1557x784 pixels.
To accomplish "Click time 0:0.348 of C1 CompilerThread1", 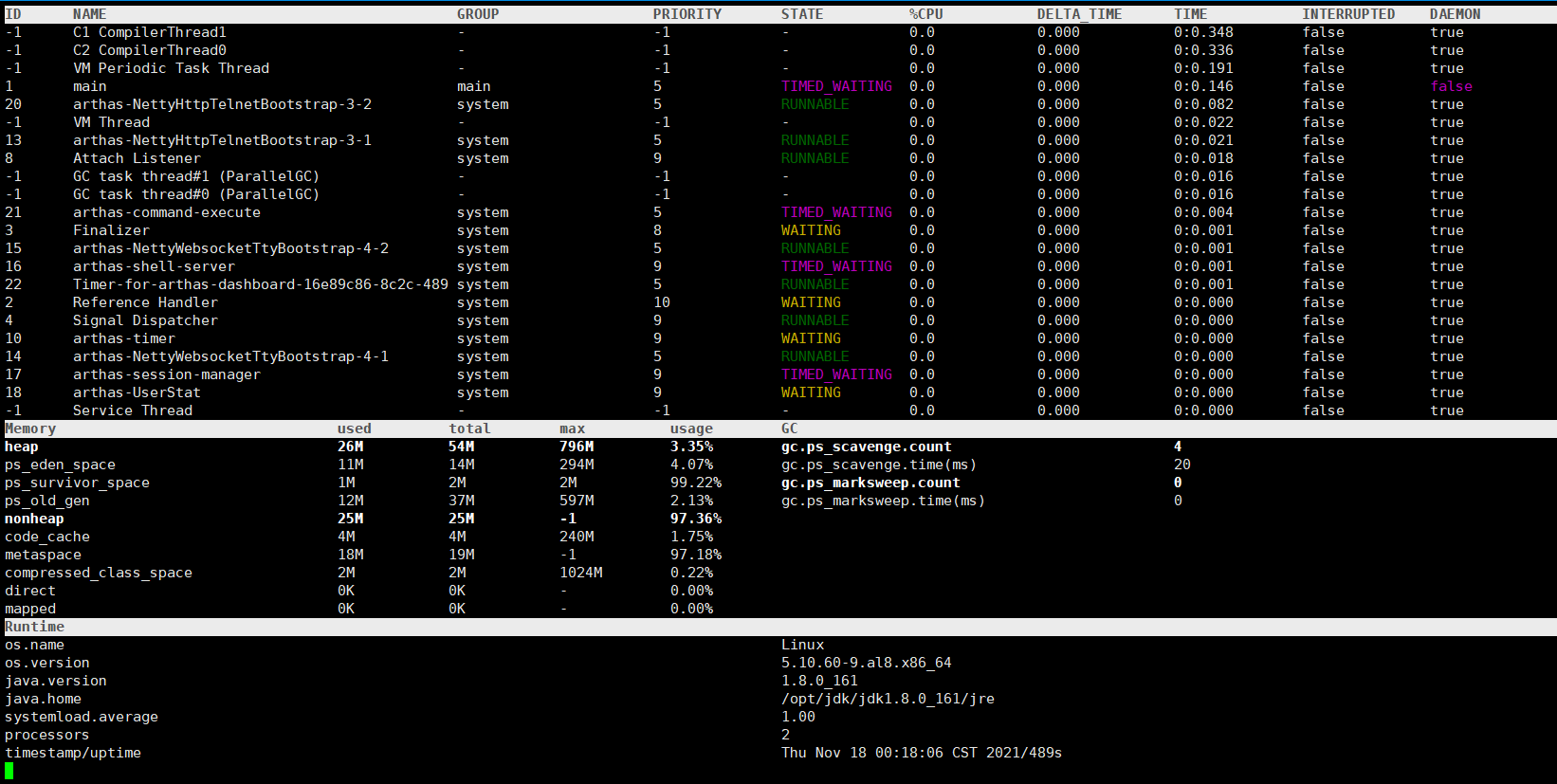I will tap(1203, 32).
